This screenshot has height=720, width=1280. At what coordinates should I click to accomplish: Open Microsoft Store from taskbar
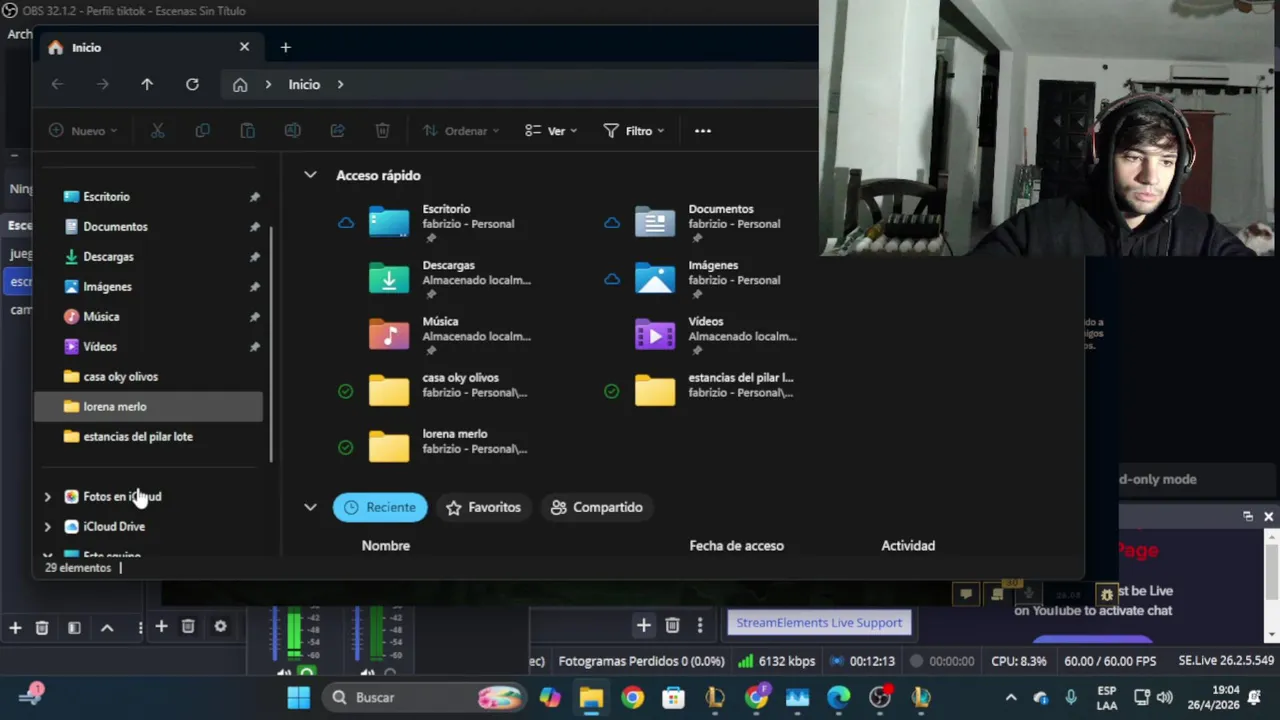click(674, 697)
